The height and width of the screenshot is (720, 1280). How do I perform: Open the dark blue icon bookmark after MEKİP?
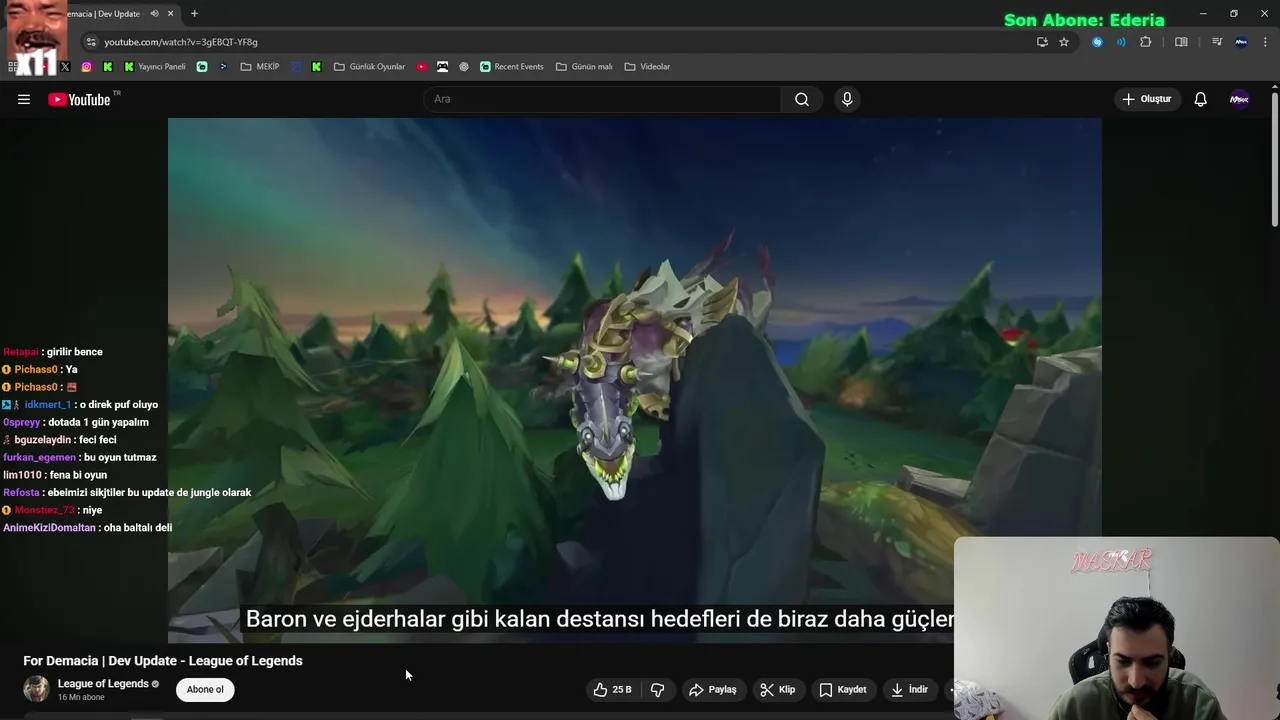pyautogui.click(x=296, y=67)
